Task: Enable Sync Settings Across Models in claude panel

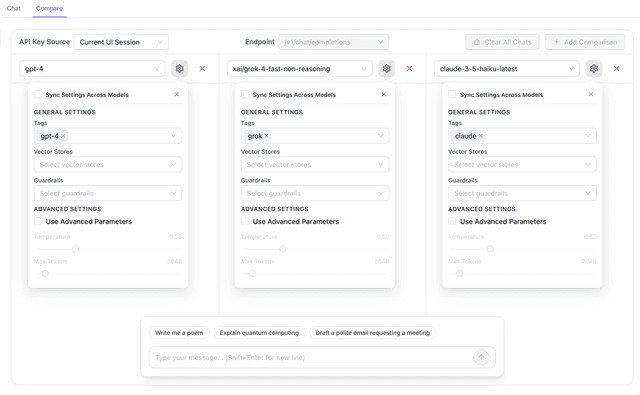Action: point(452,94)
